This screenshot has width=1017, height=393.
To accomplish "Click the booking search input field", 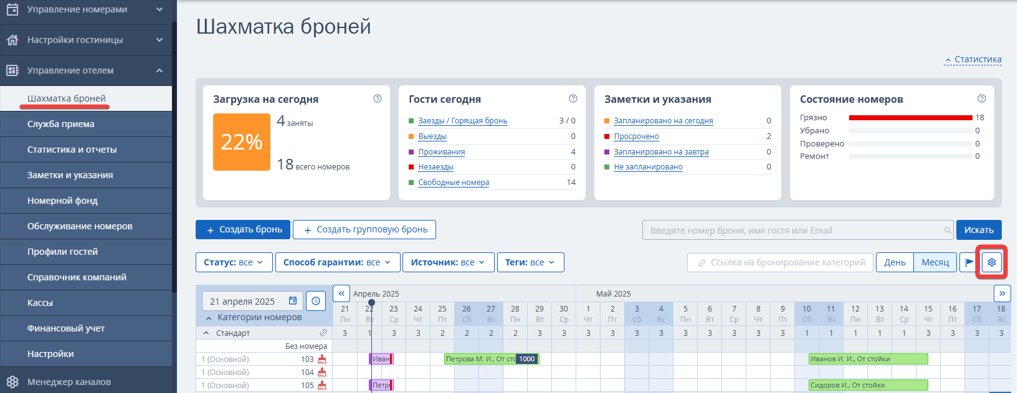I will click(x=798, y=230).
